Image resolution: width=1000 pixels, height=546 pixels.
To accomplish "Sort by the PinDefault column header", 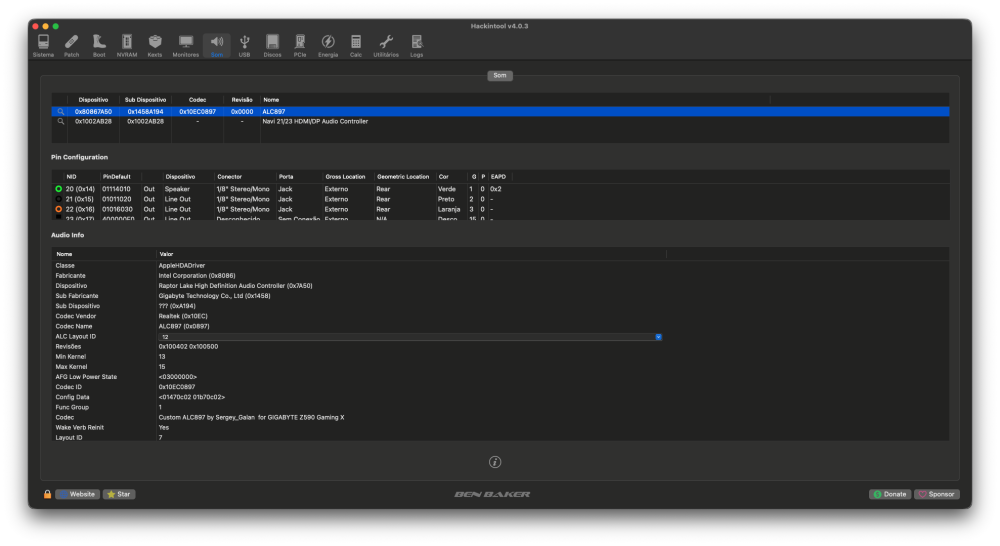I will 117,177.
